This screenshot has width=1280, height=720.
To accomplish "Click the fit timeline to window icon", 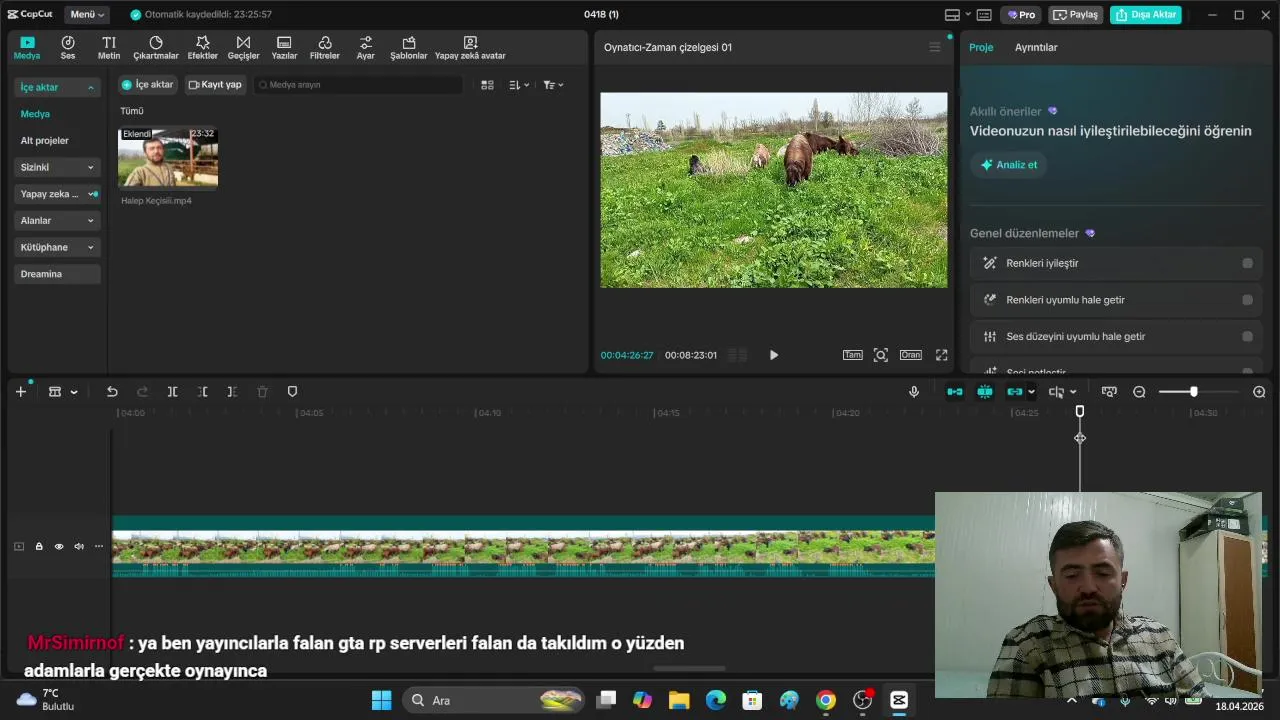I will point(1109,392).
